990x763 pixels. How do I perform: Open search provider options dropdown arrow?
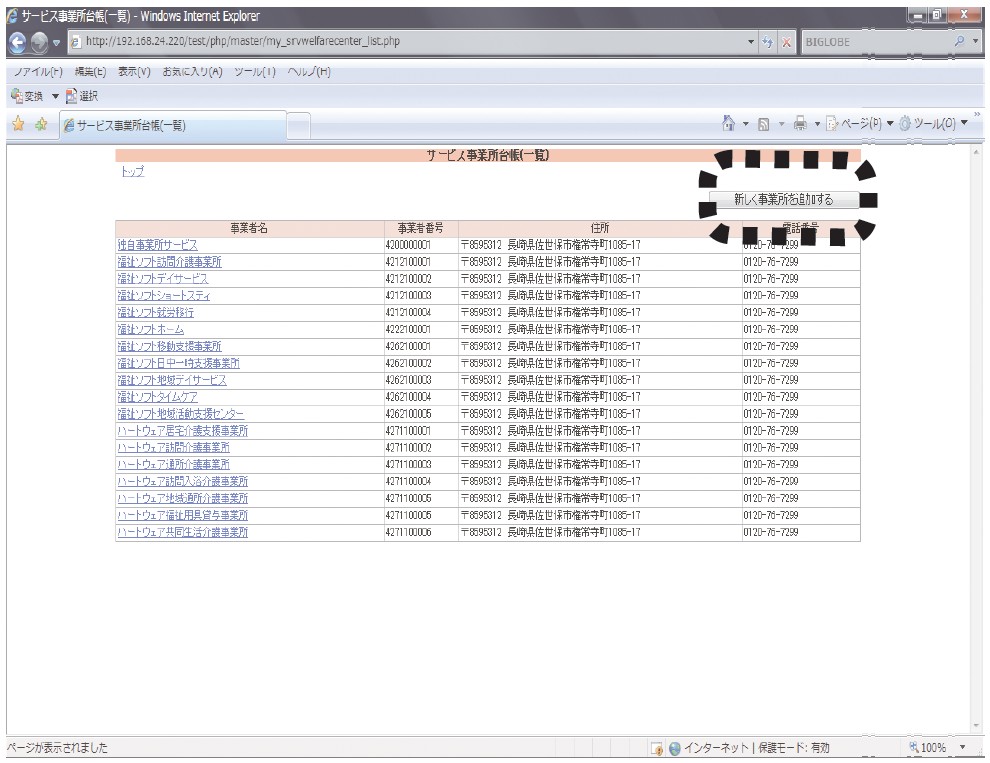tap(975, 42)
